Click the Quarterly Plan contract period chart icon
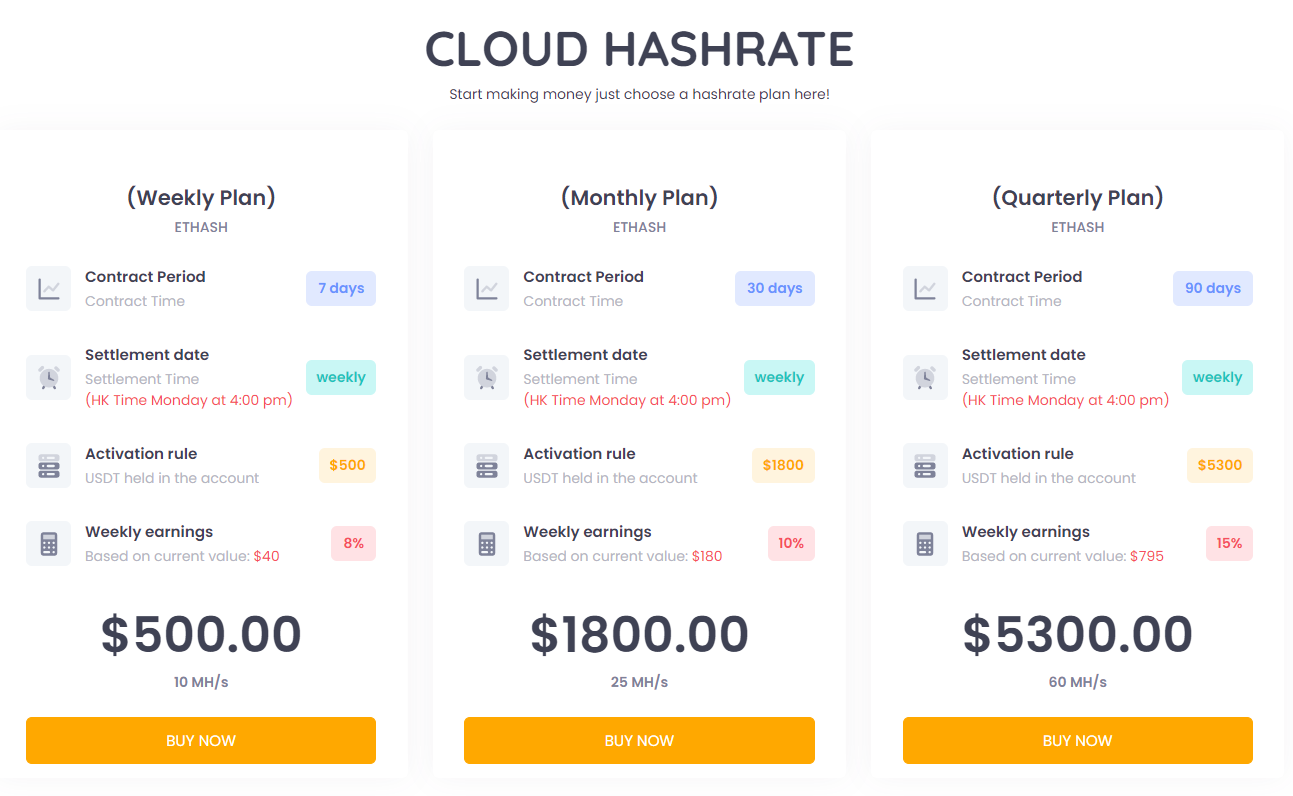This screenshot has width=1293, height=796. pyautogui.click(x=925, y=288)
